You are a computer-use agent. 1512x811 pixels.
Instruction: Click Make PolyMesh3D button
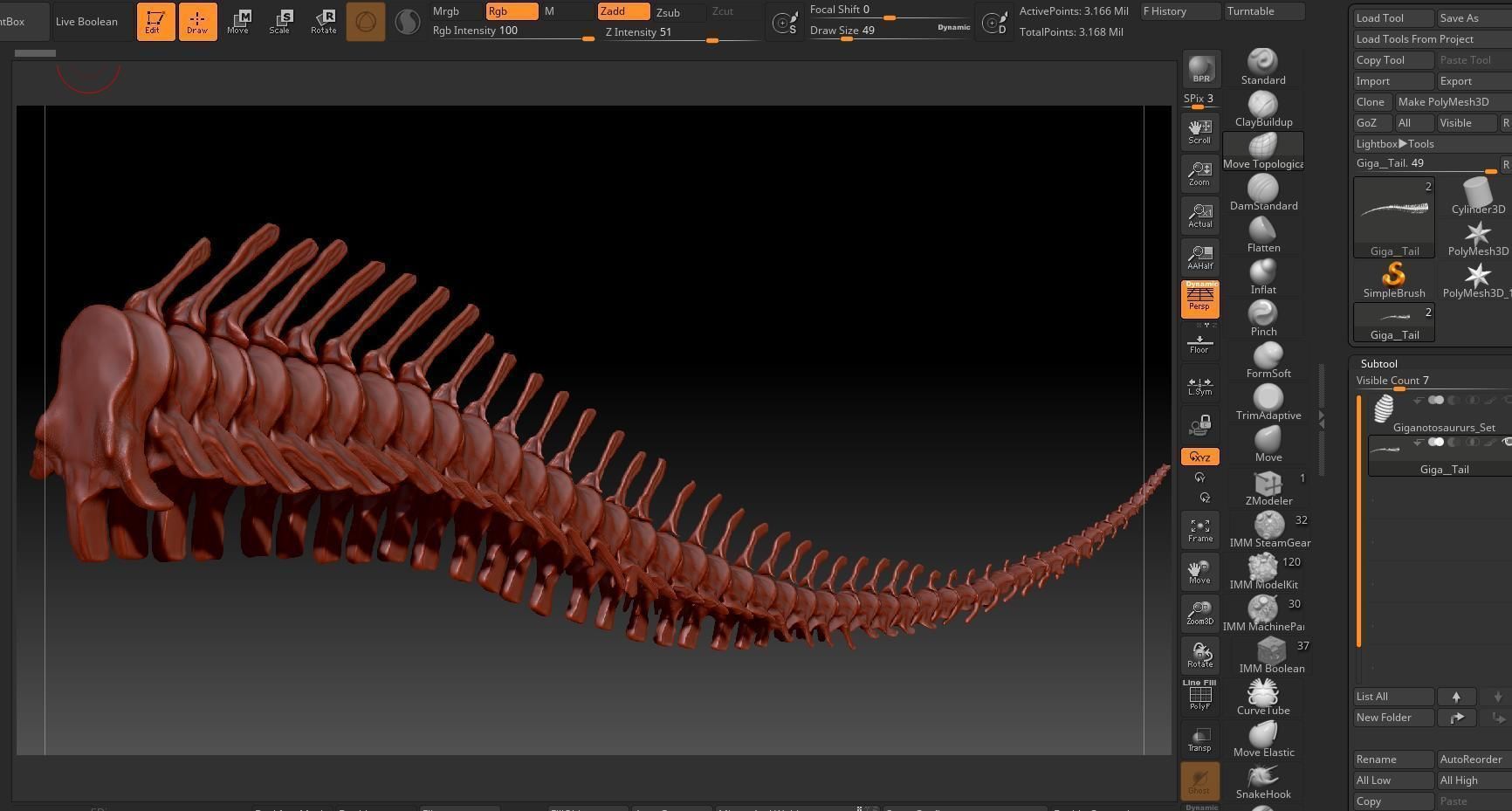pyautogui.click(x=1454, y=102)
